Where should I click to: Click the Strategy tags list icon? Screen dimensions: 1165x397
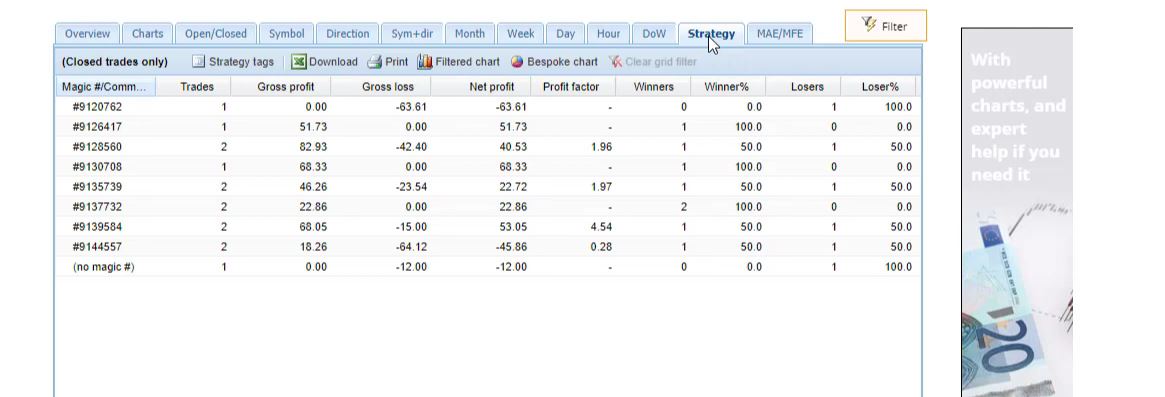(x=198, y=62)
